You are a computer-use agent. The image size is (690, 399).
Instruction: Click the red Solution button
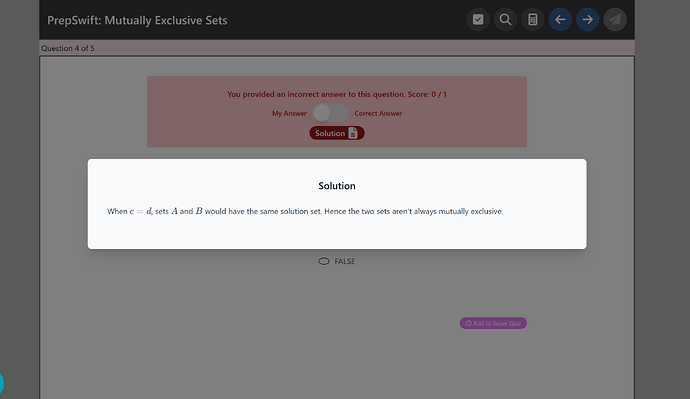(337, 133)
